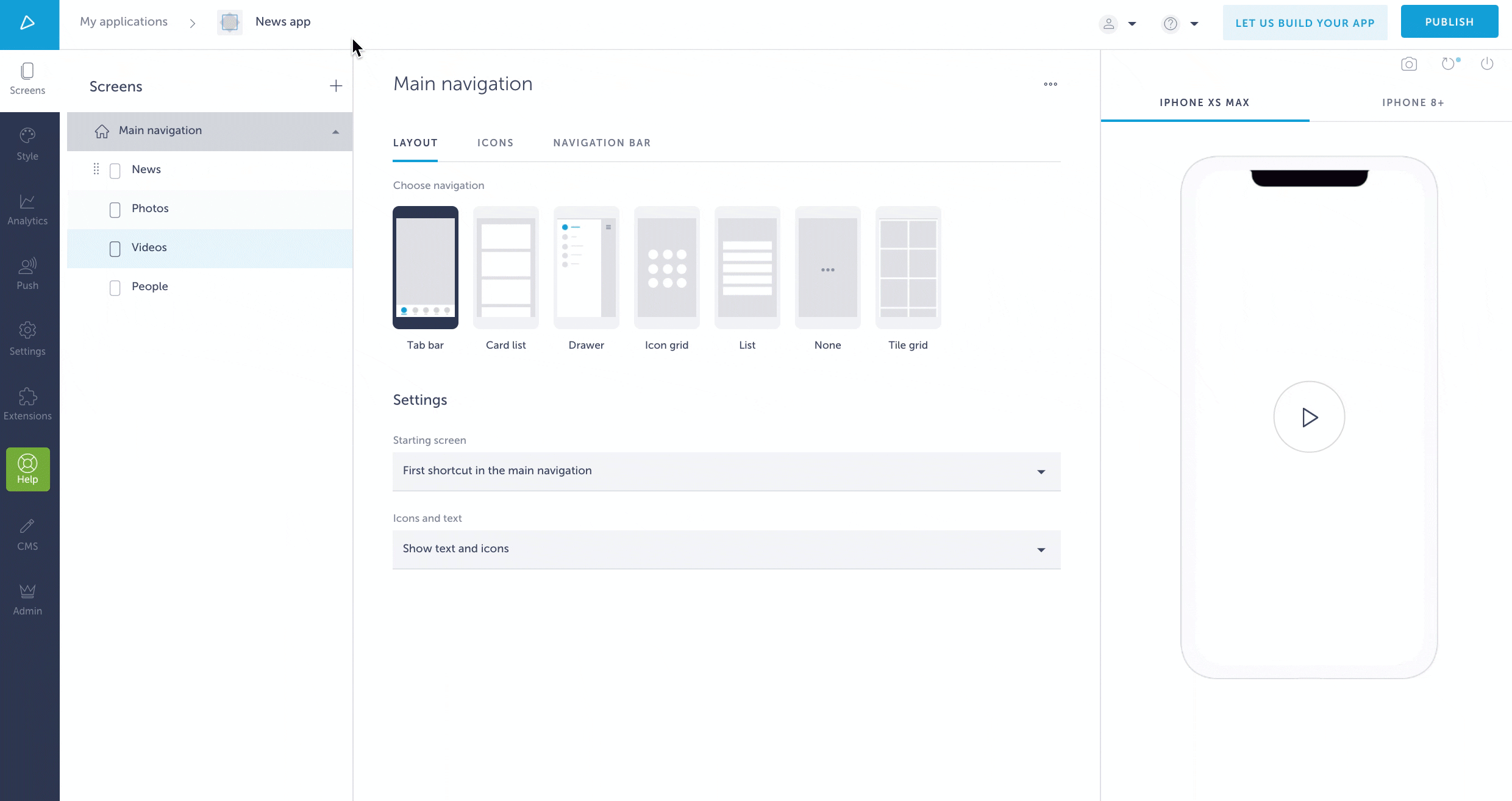Click the Help icon in sidebar
The image size is (1512, 801).
27,468
